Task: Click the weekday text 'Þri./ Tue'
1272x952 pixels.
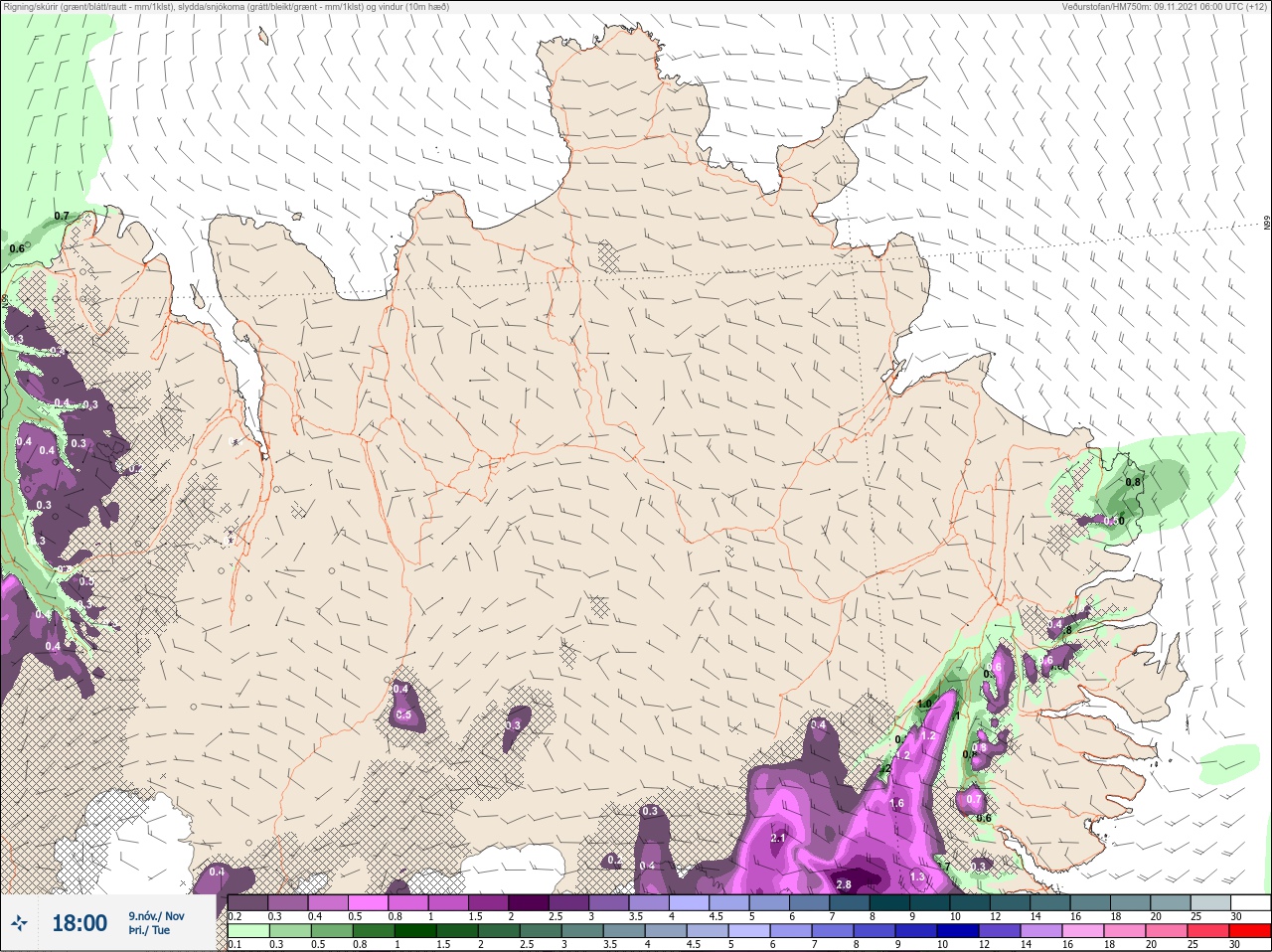Action: click(x=149, y=931)
